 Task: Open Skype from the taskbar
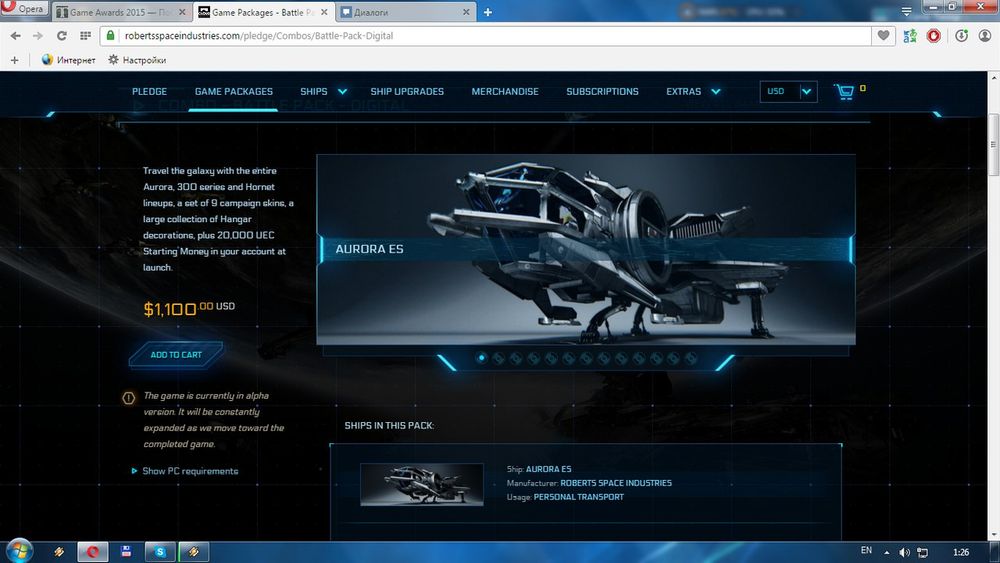coord(159,552)
